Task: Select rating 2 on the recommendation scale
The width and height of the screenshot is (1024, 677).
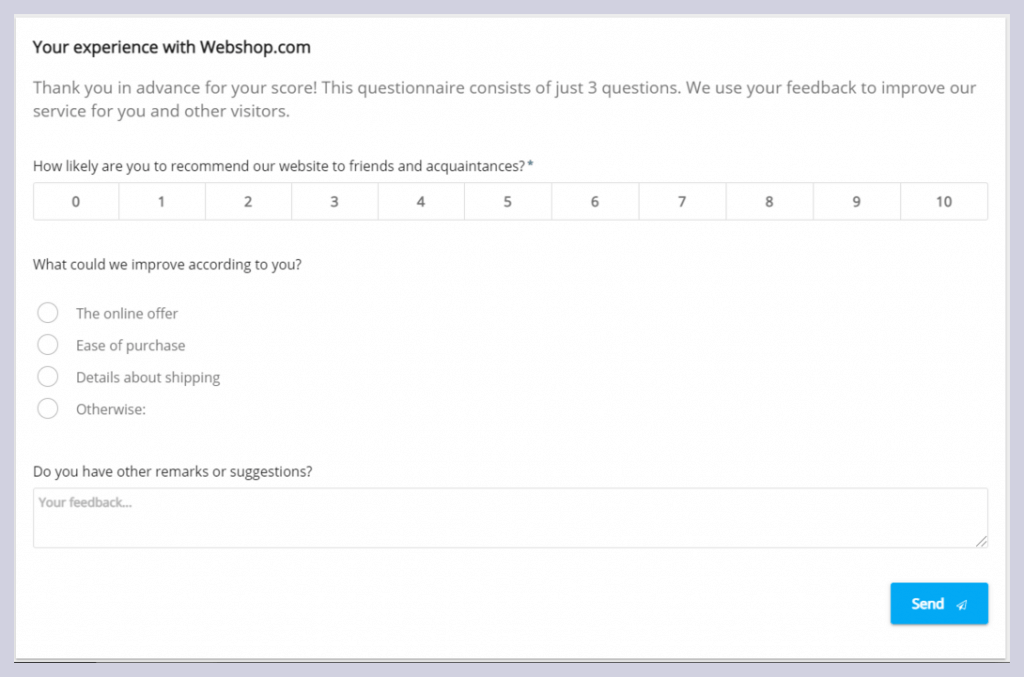Action: 248,201
